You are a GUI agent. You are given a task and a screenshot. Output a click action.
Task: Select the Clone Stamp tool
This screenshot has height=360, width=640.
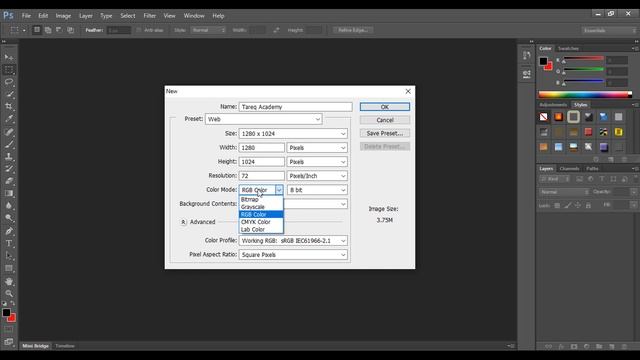[x=9, y=156]
